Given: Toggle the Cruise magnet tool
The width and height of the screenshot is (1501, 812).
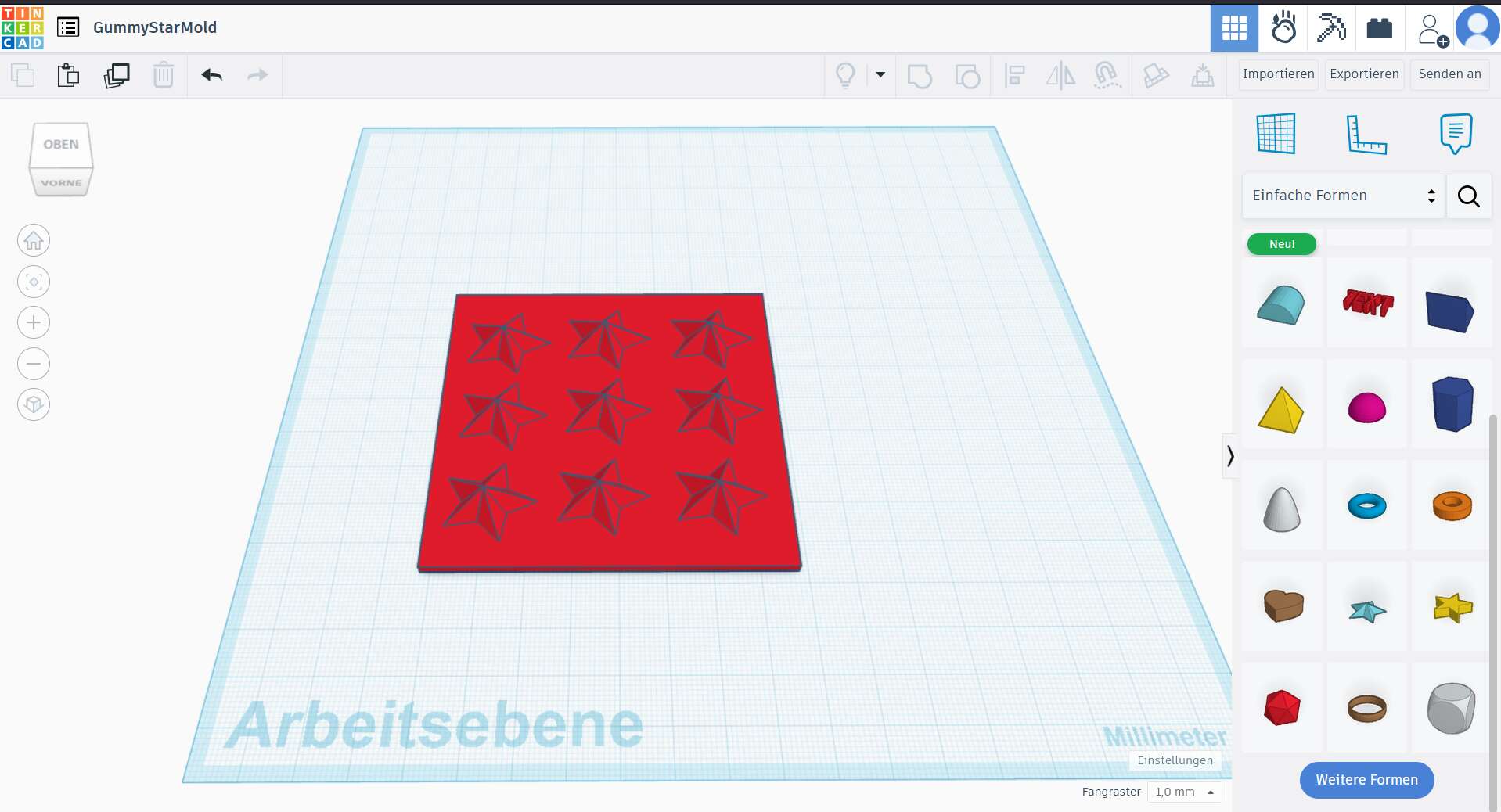Looking at the screenshot, I should click(1107, 76).
